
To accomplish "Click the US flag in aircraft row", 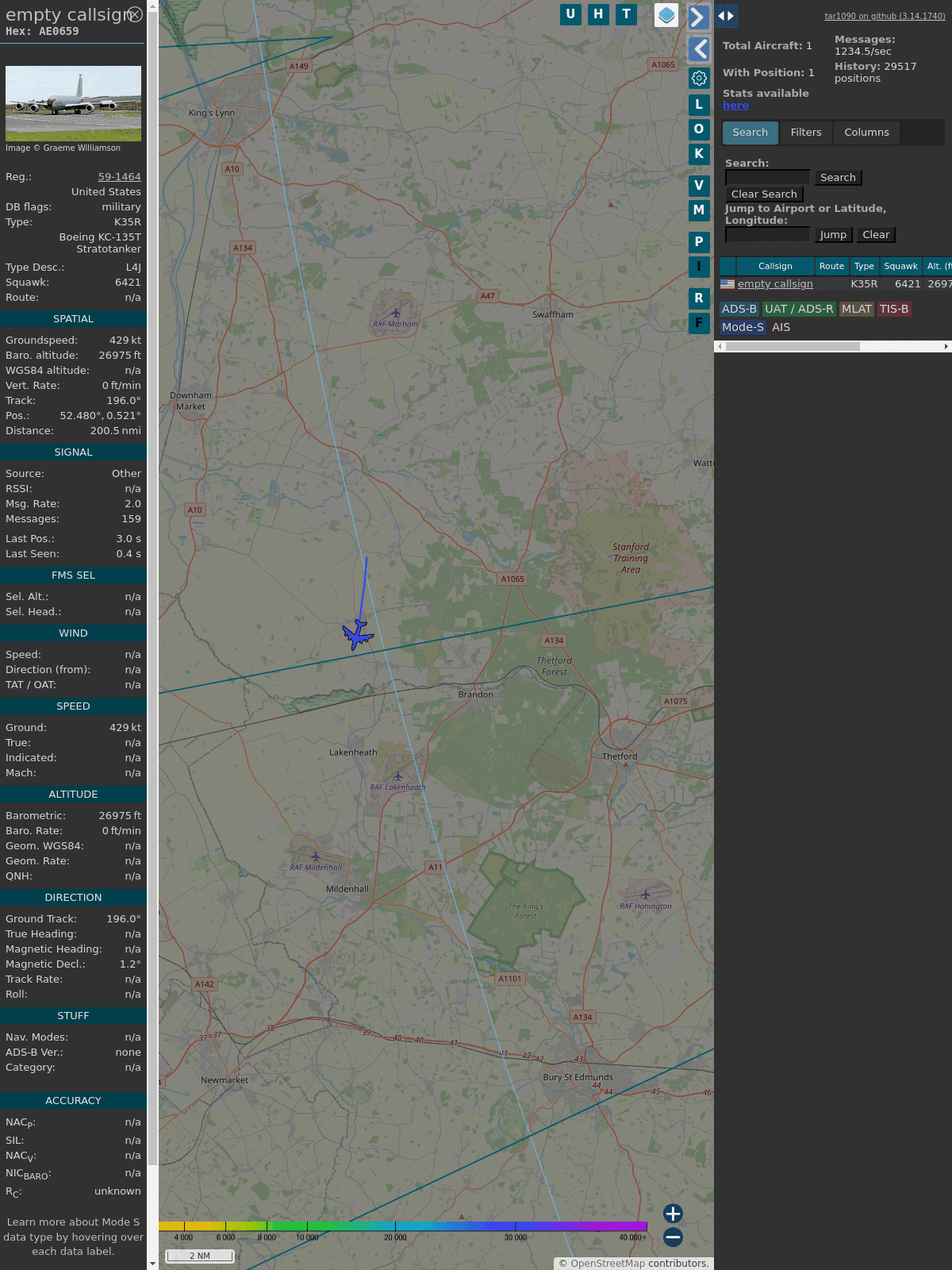I will 727,284.
